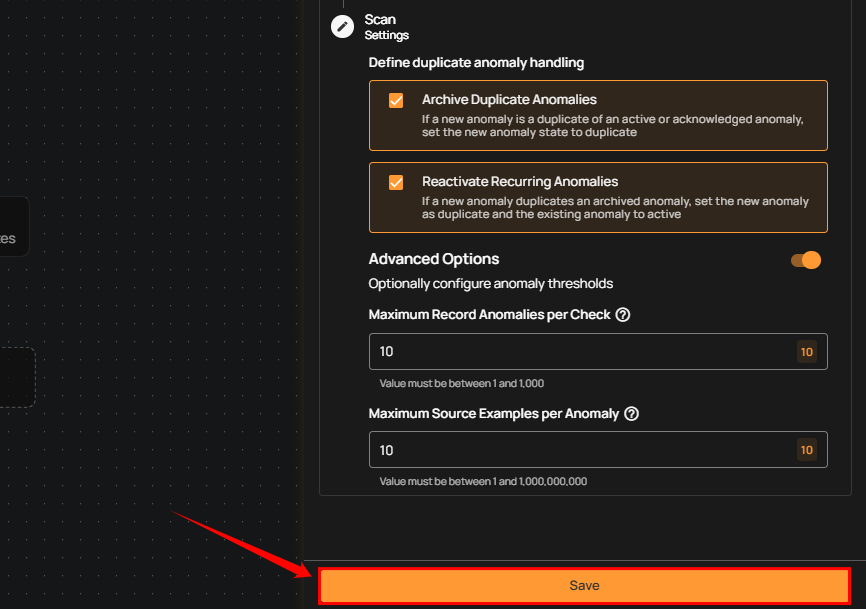Save the scan settings
The height and width of the screenshot is (609, 866).
pyautogui.click(x=584, y=586)
